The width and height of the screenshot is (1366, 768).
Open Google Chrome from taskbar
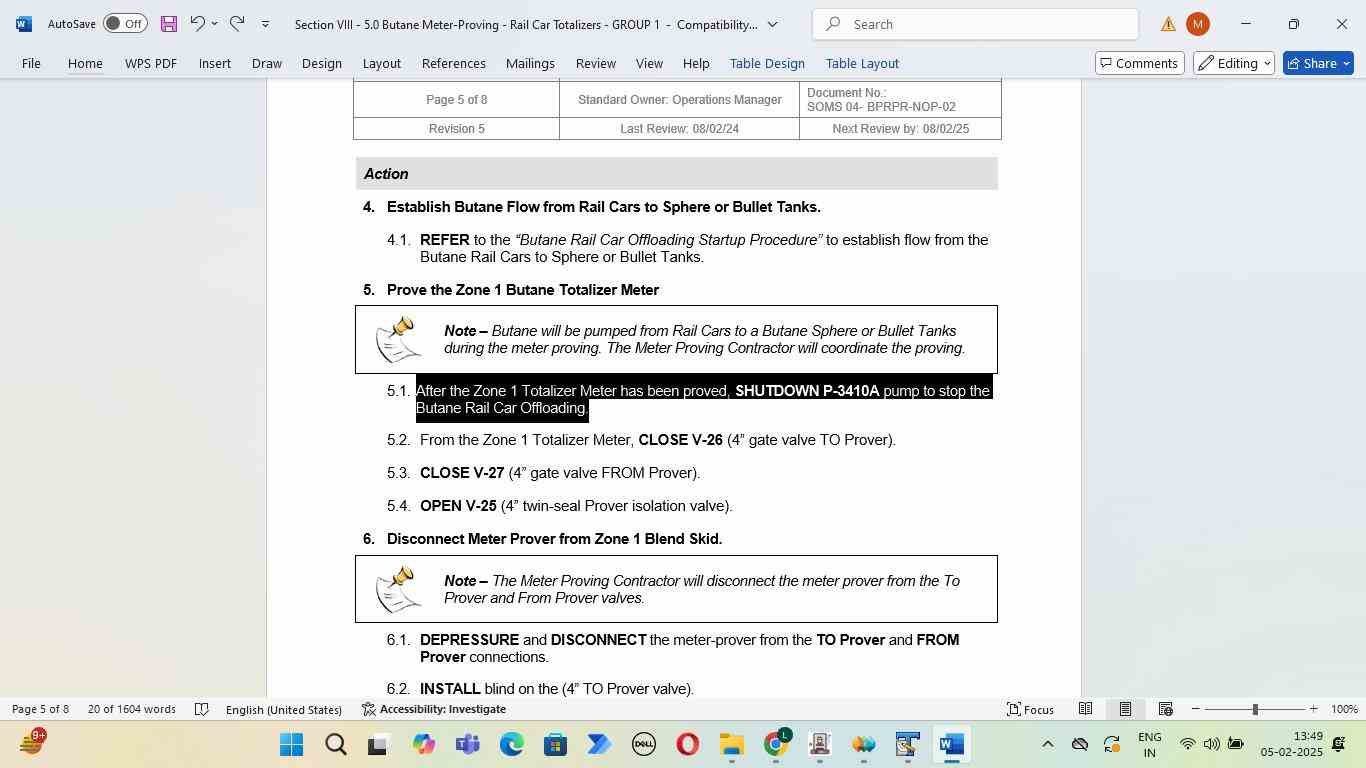776,745
